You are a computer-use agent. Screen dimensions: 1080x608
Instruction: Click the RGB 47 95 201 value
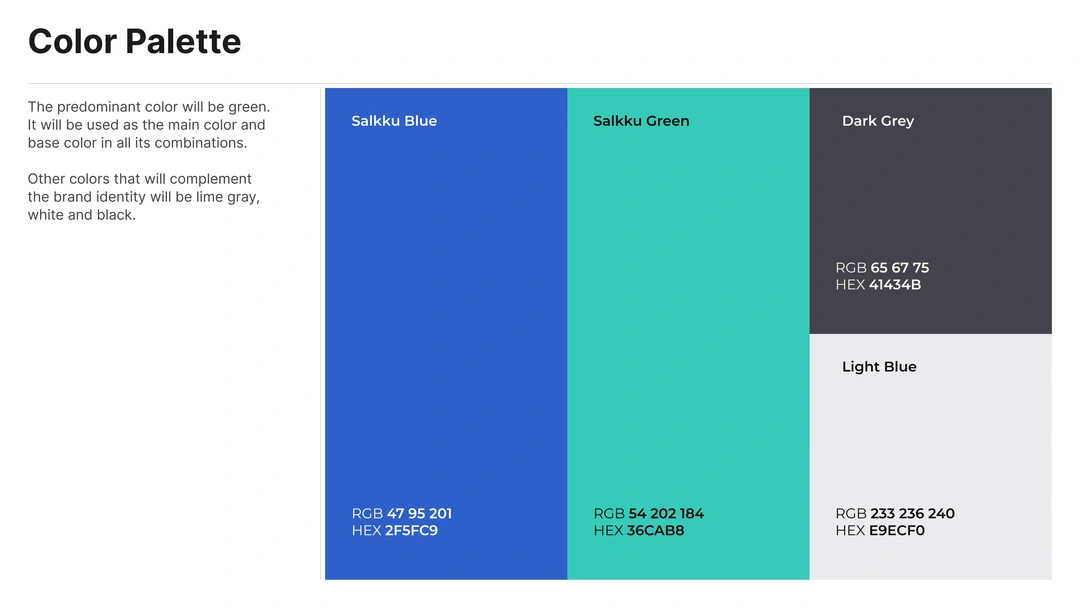(x=402, y=514)
